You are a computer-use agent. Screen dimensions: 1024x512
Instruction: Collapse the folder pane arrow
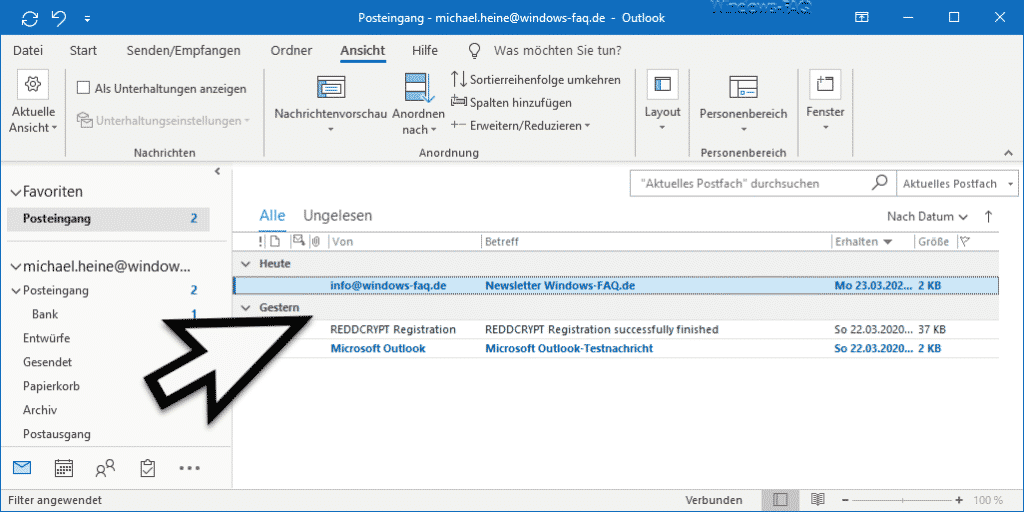click(x=218, y=172)
